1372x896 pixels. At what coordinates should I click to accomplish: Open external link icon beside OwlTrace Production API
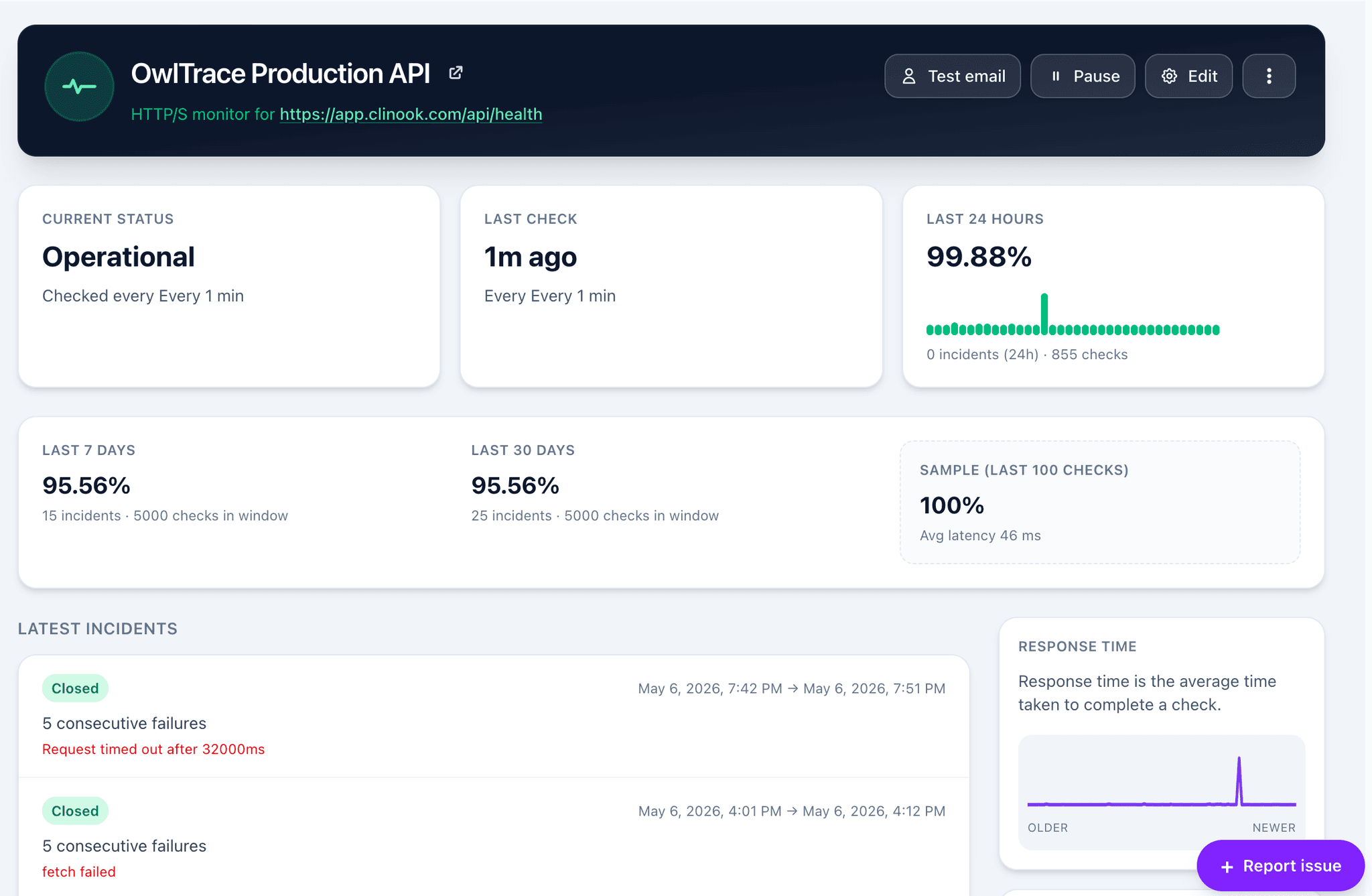click(456, 73)
